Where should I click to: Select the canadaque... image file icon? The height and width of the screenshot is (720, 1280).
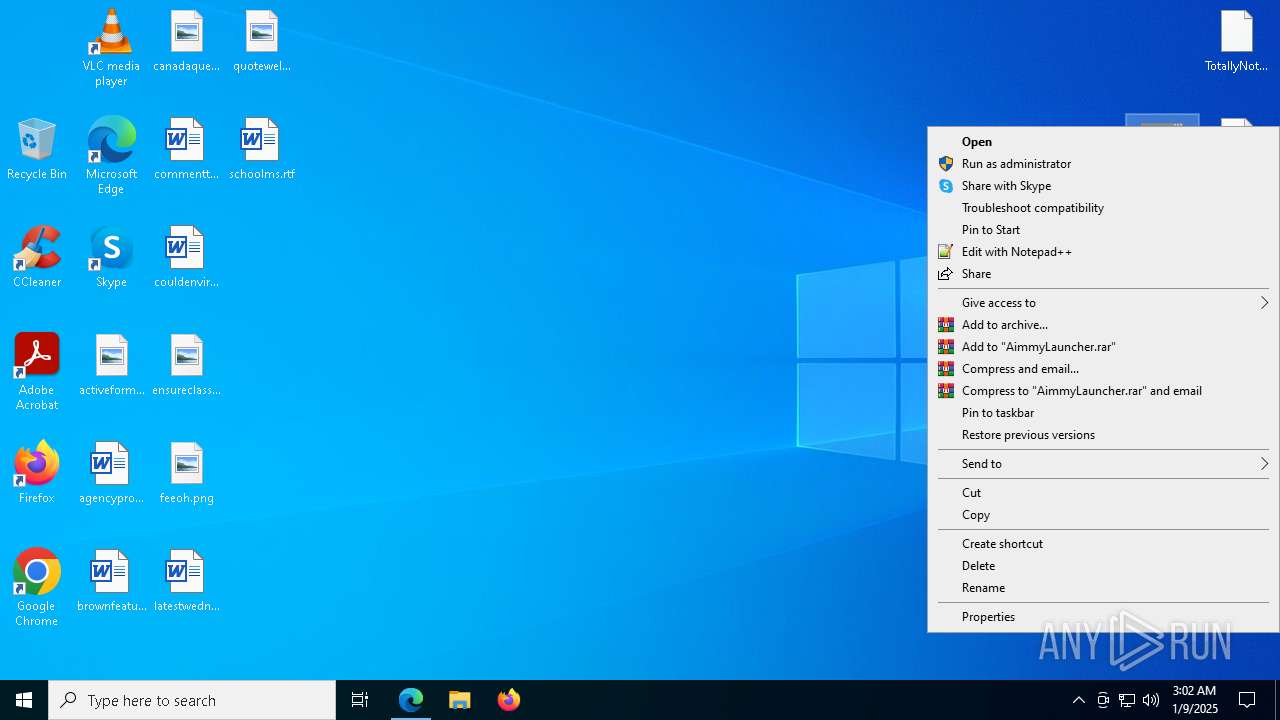[x=186, y=41]
